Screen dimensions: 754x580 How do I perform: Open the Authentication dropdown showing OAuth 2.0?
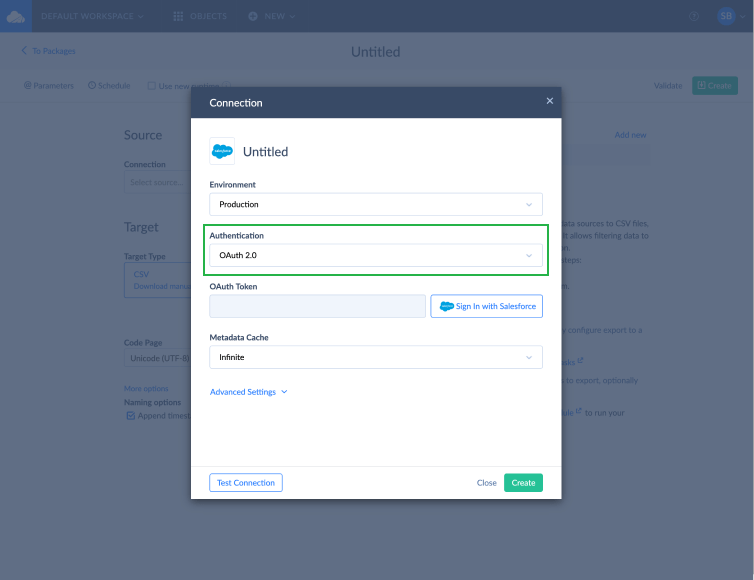(376, 255)
